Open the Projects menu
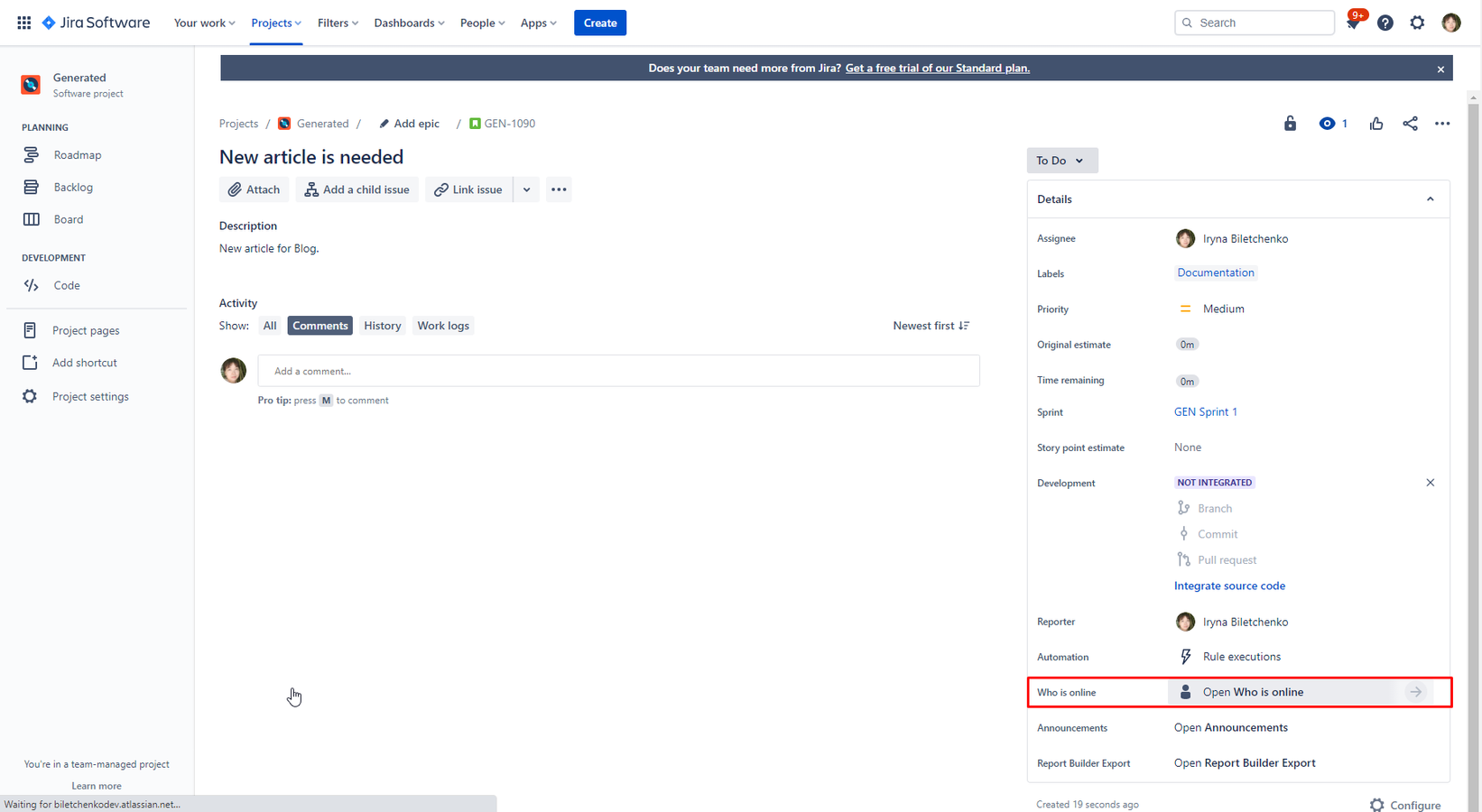Screen dimensions: 1482x812 (276, 23)
